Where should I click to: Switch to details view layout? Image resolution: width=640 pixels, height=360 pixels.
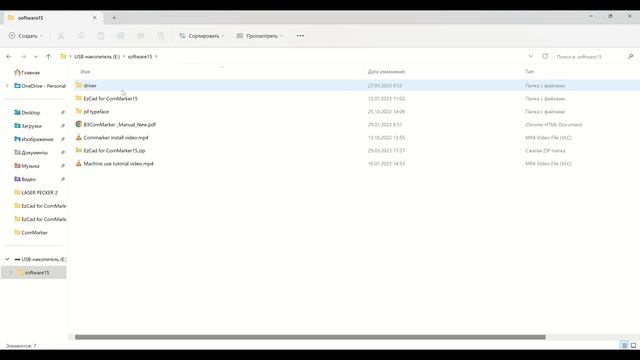click(624, 345)
